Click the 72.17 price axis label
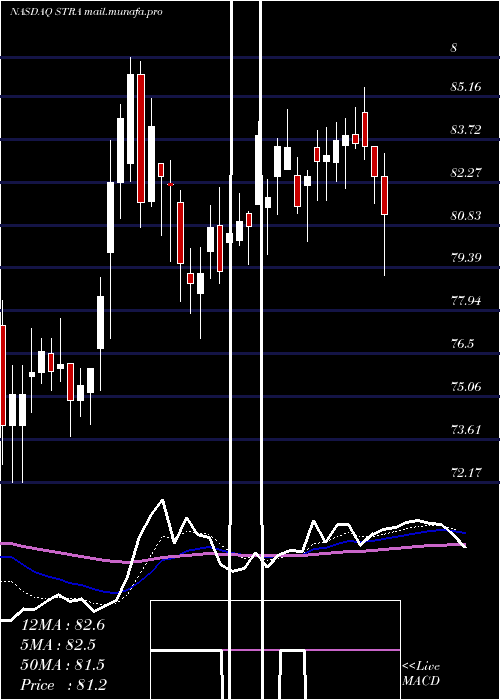 pos(466,472)
